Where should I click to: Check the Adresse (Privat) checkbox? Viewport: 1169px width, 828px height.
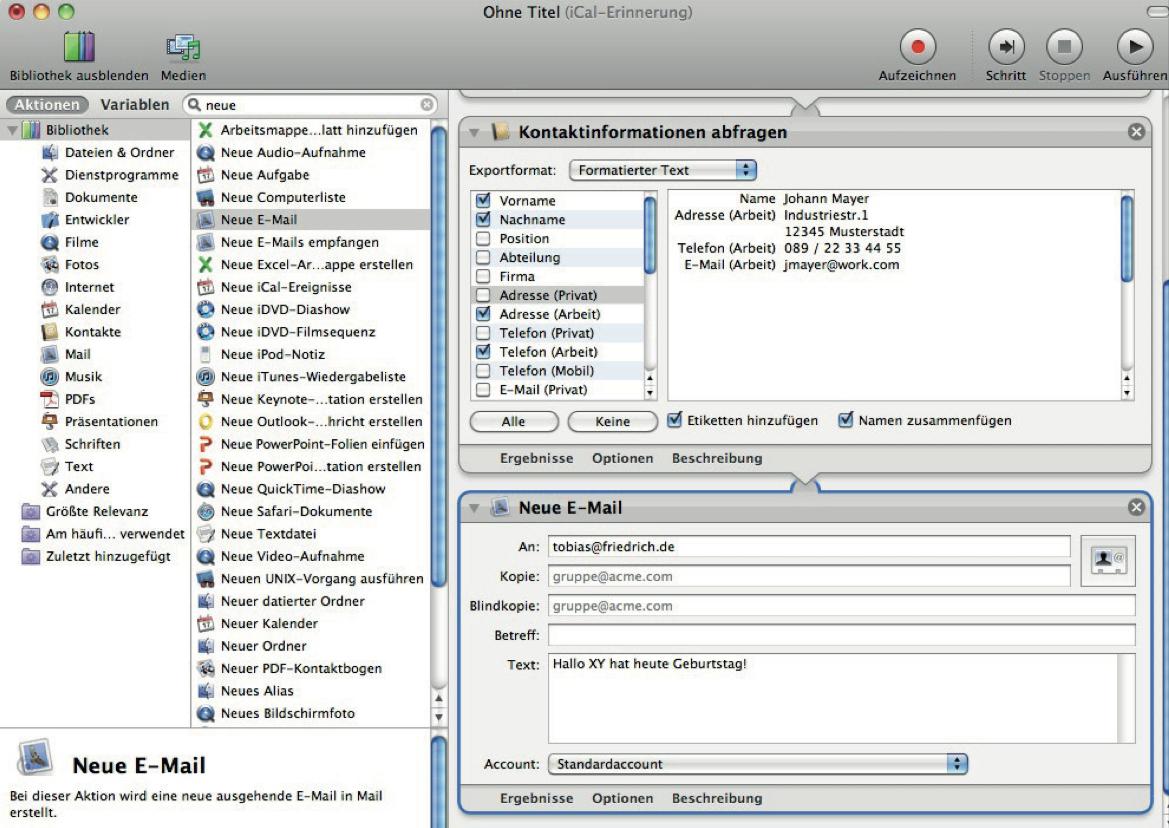point(483,295)
